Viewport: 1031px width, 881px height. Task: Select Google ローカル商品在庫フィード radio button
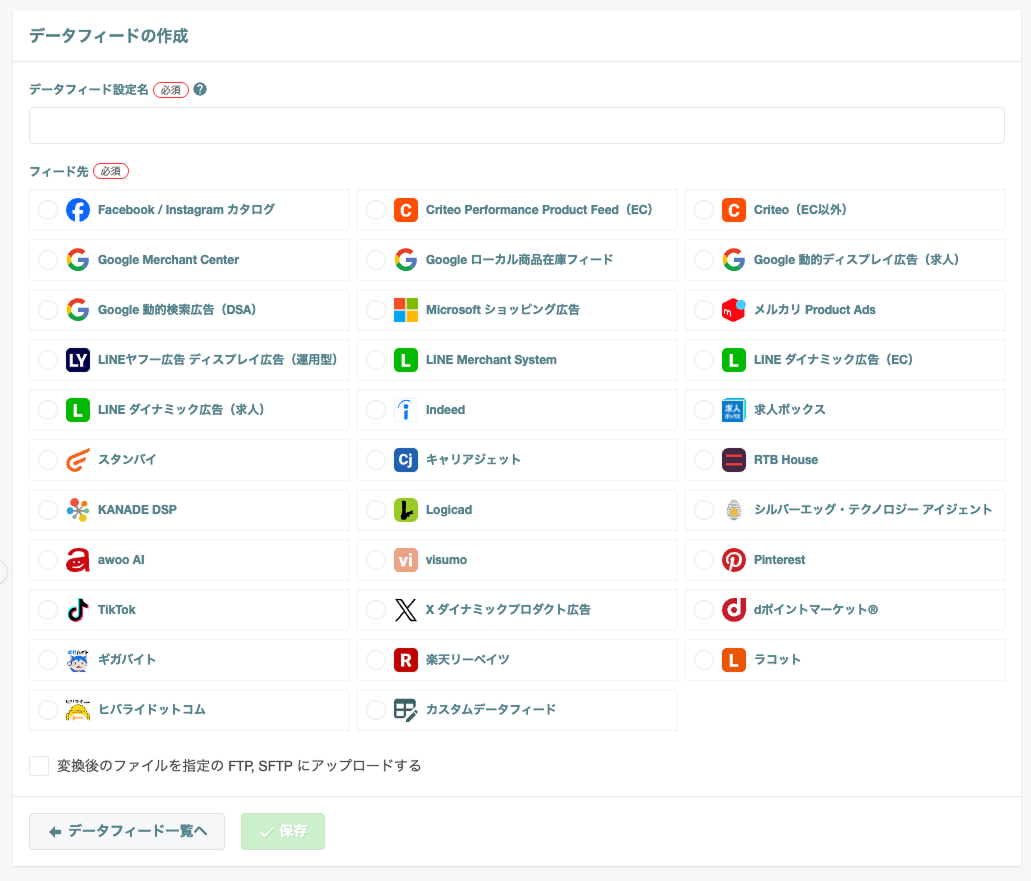click(x=376, y=260)
